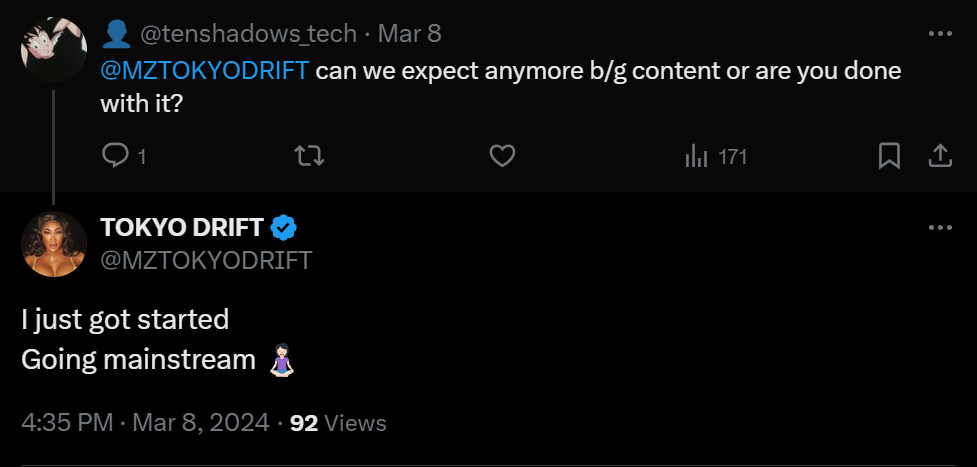The image size is (977, 467).
Task: Click the "I just got started" tweet text
Action: [x=125, y=320]
